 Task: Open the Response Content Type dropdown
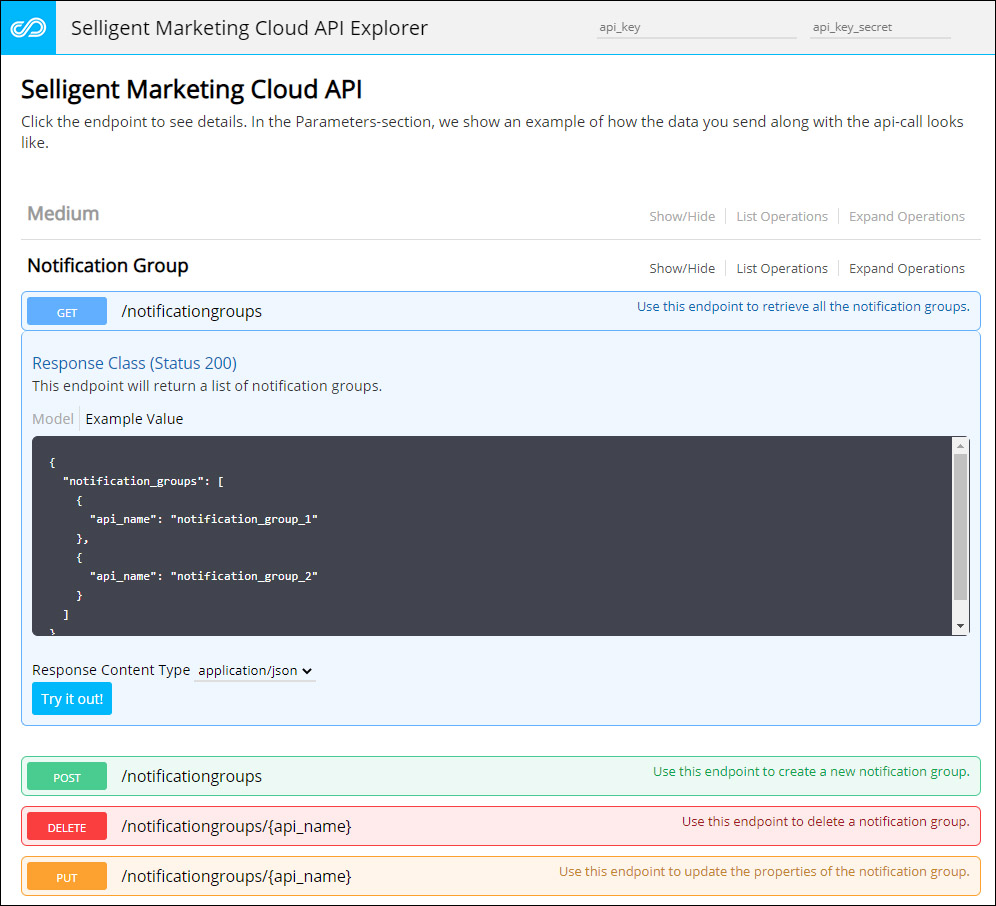coord(255,670)
